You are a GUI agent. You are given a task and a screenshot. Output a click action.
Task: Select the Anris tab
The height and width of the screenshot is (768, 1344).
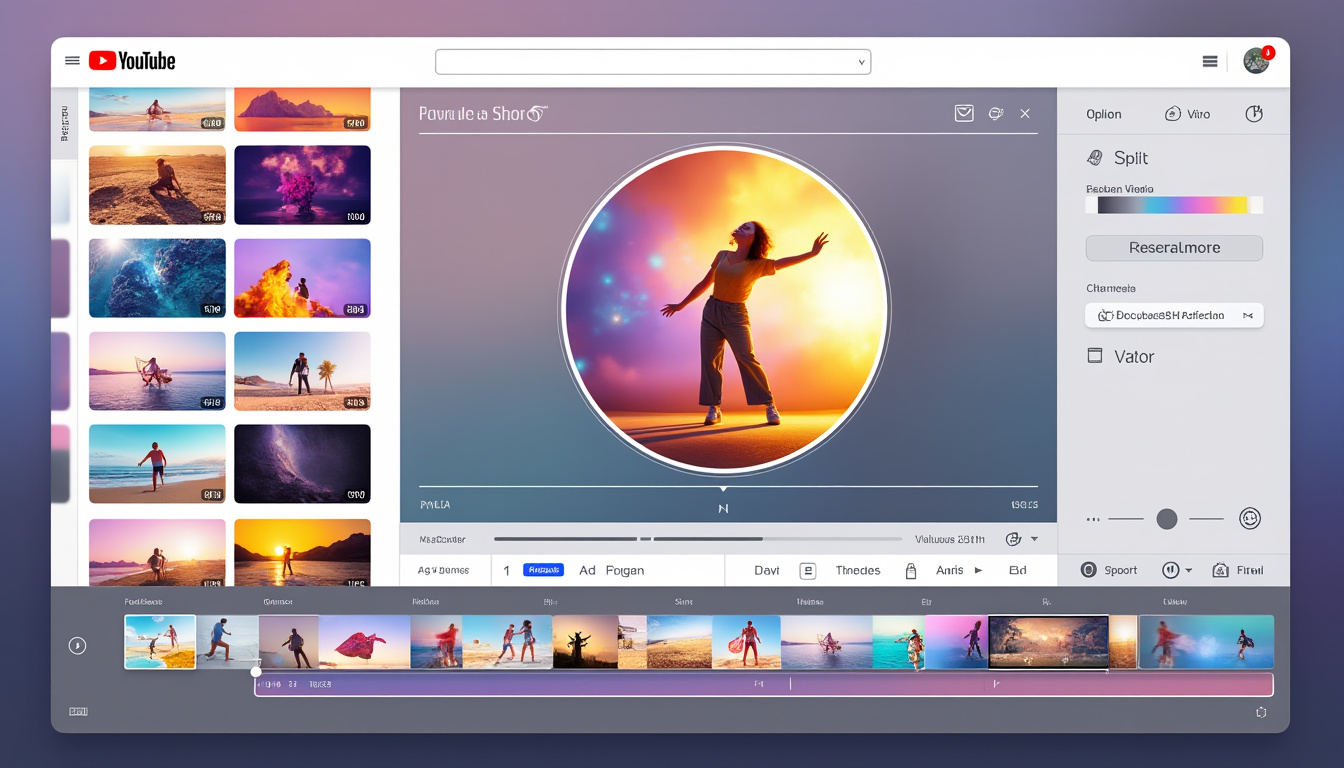click(x=950, y=570)
